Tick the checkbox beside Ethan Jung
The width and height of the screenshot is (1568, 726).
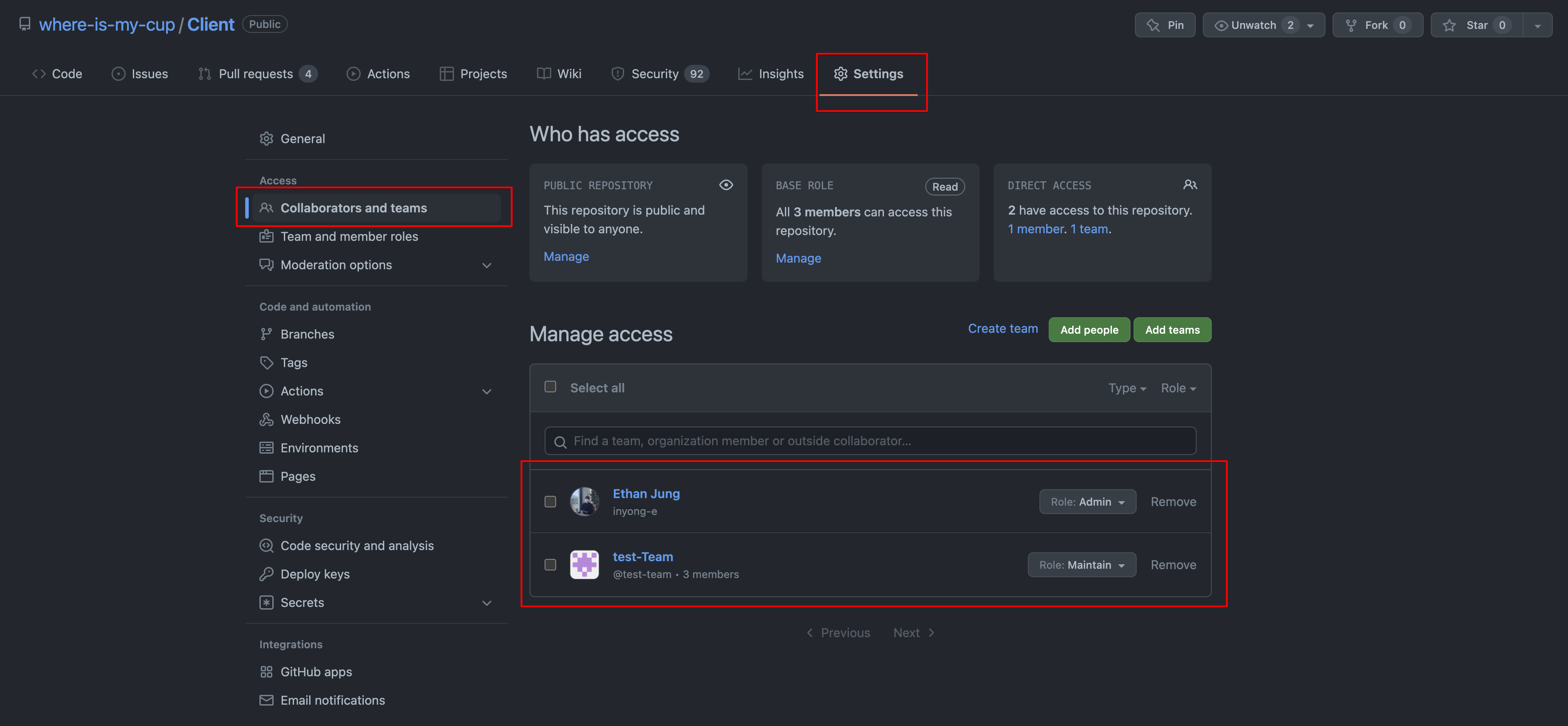pos(550,502)
